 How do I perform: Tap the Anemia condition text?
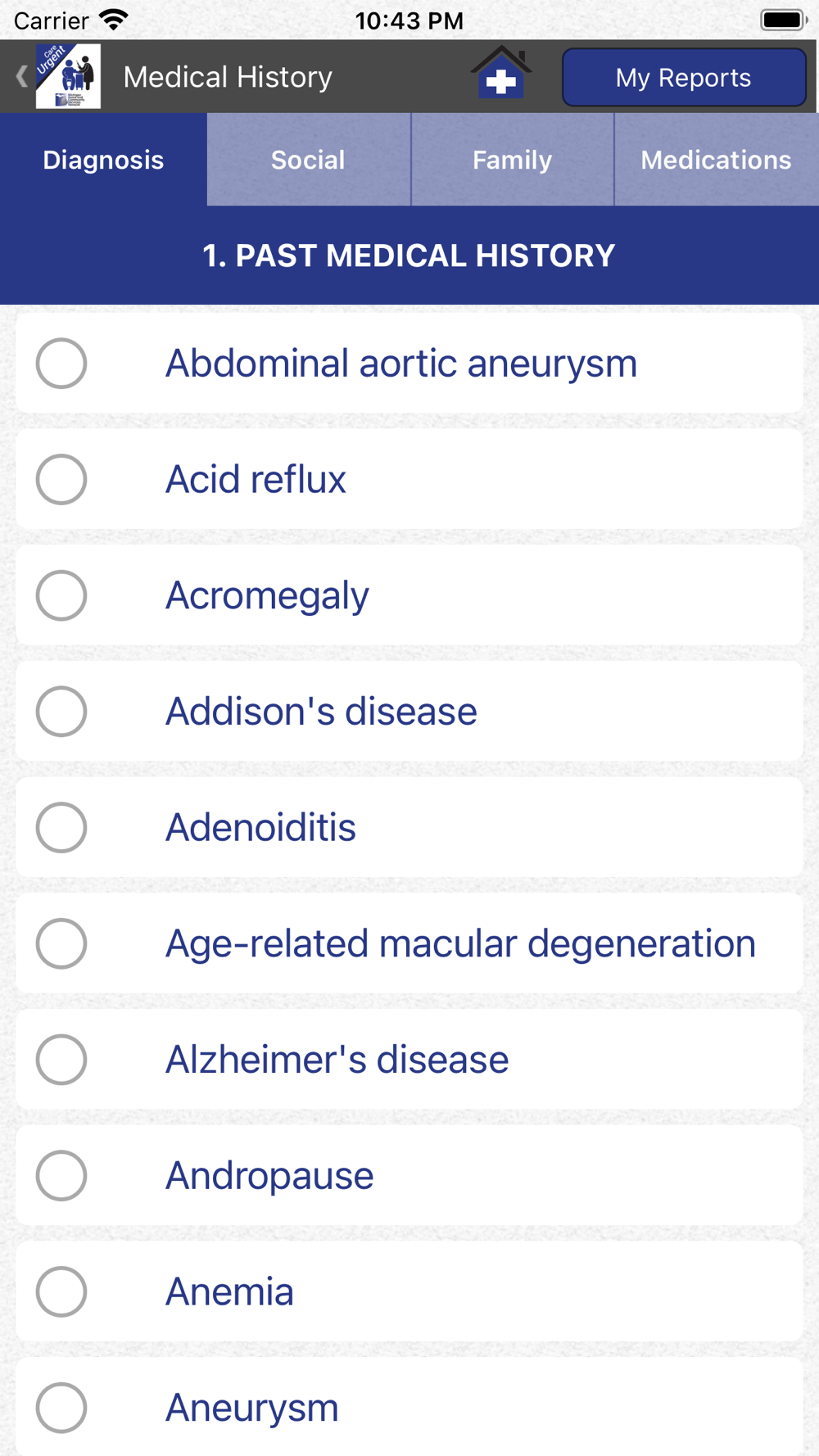point(229,1291)
